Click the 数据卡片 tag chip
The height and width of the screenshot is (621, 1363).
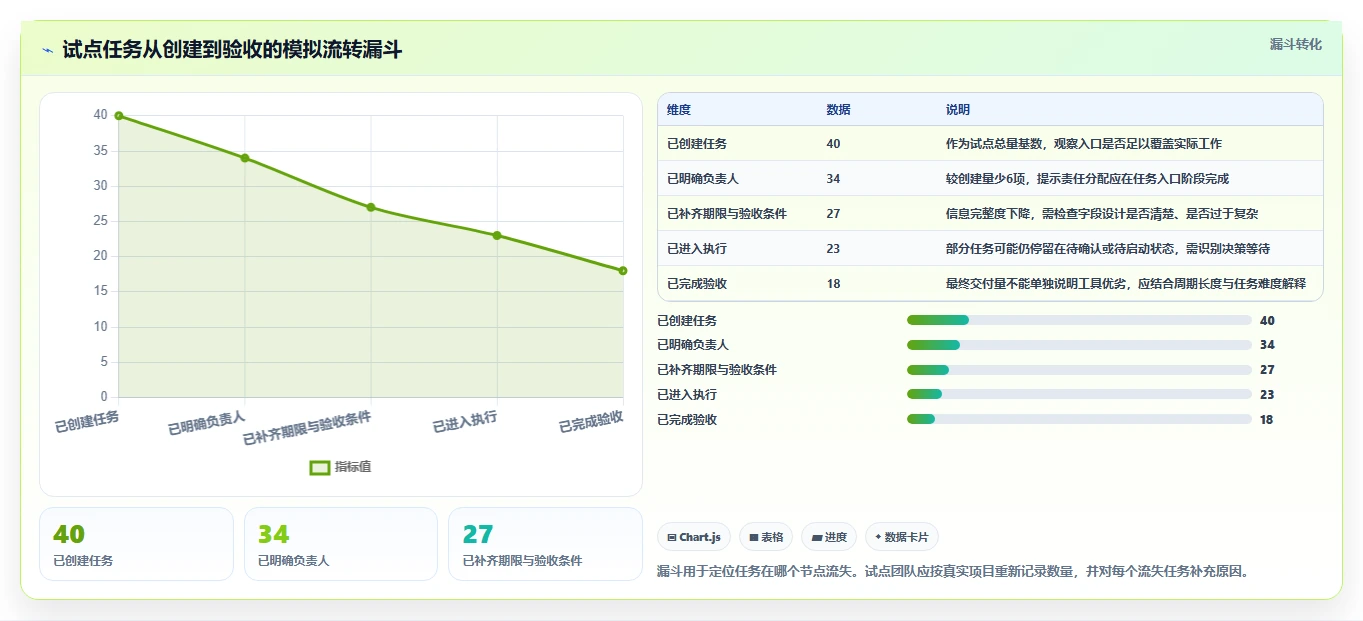[x=902, y=537]
